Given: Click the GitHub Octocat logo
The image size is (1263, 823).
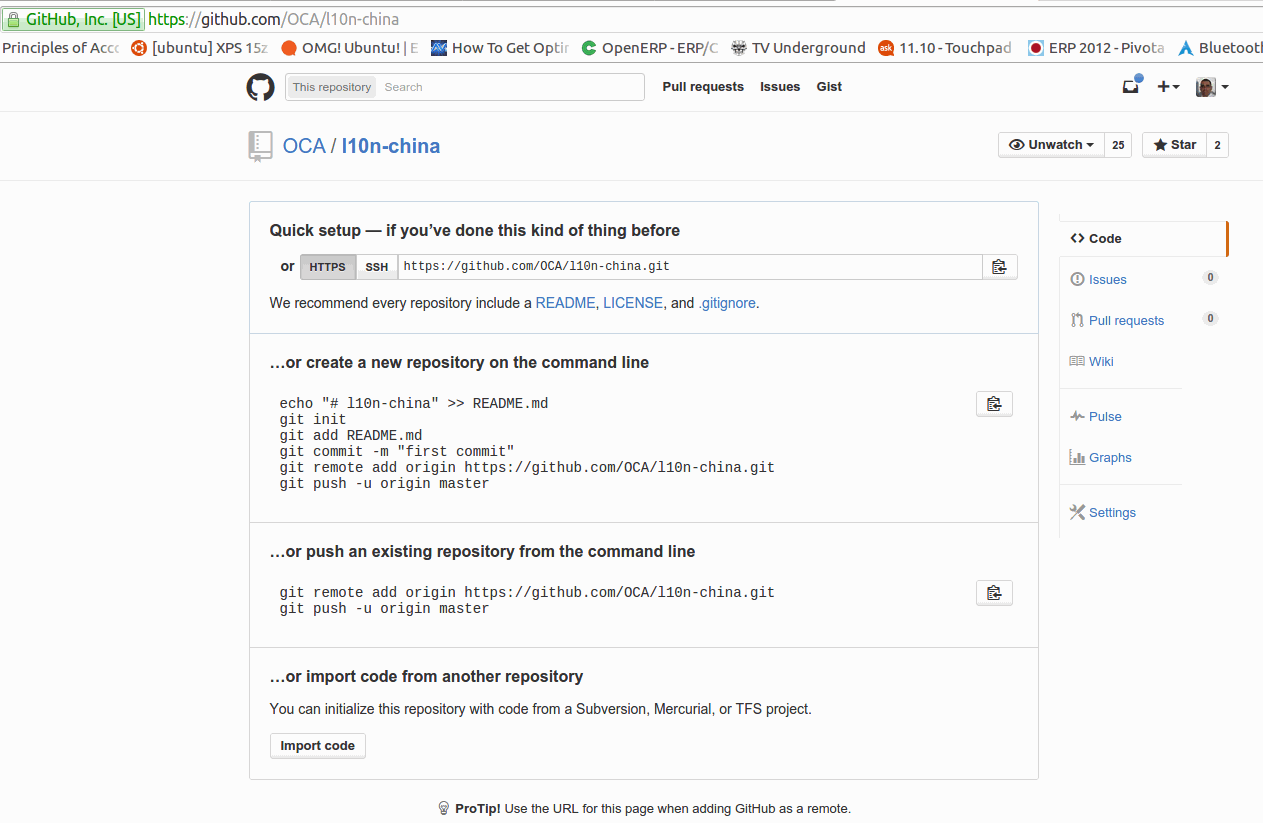Looking at the screenshot, I should tap(260, 87).
